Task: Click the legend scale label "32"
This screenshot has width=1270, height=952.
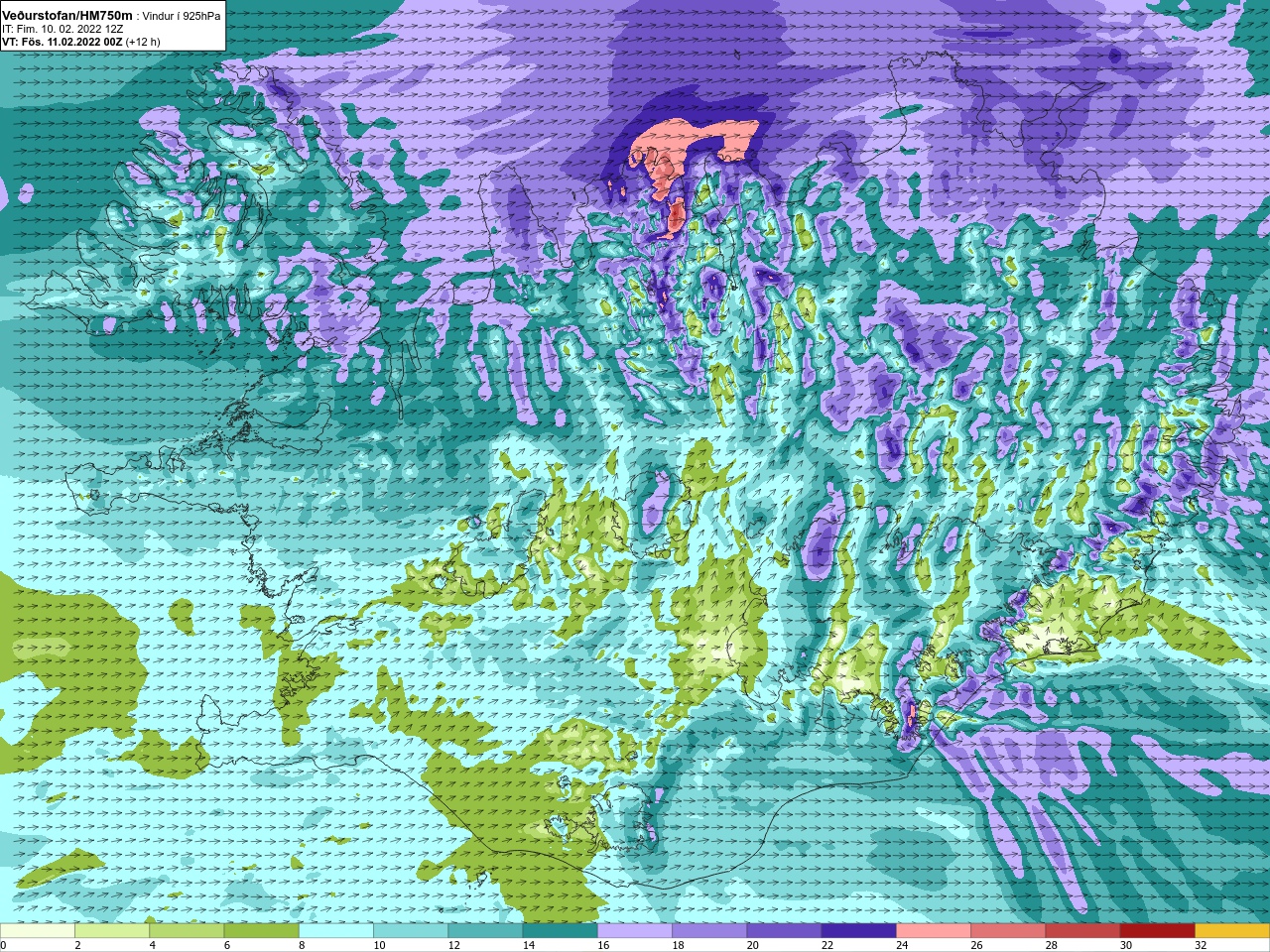Action: point(1201,945)
